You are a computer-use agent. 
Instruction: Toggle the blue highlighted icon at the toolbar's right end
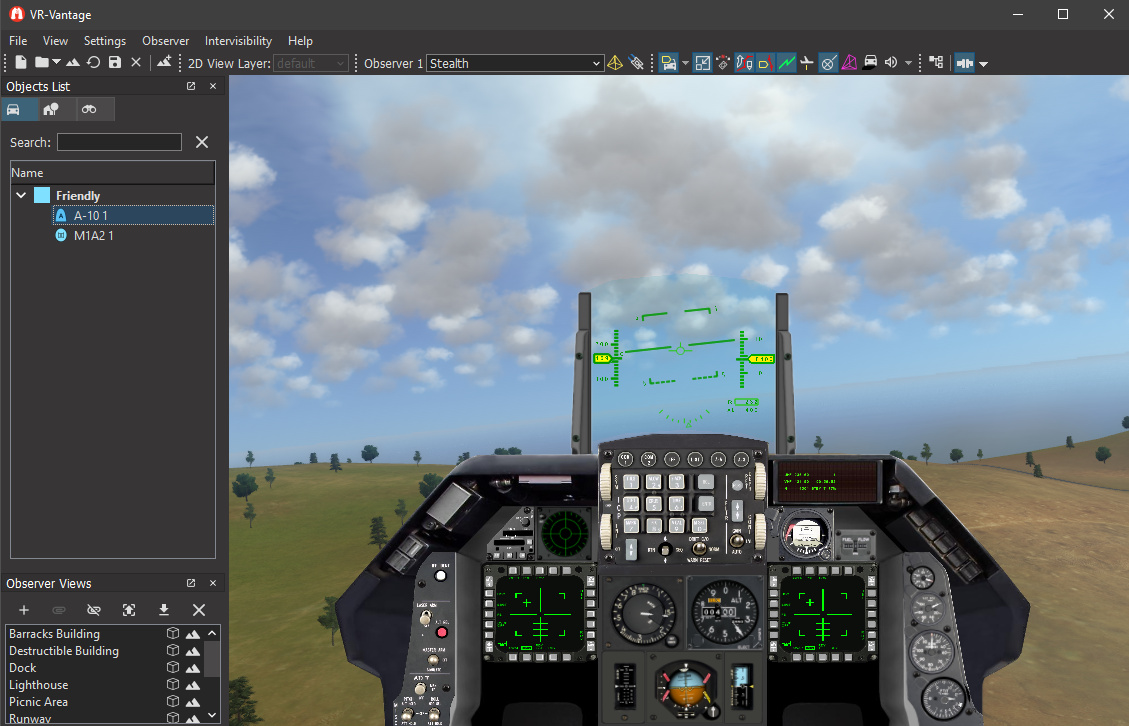point(964,63)
